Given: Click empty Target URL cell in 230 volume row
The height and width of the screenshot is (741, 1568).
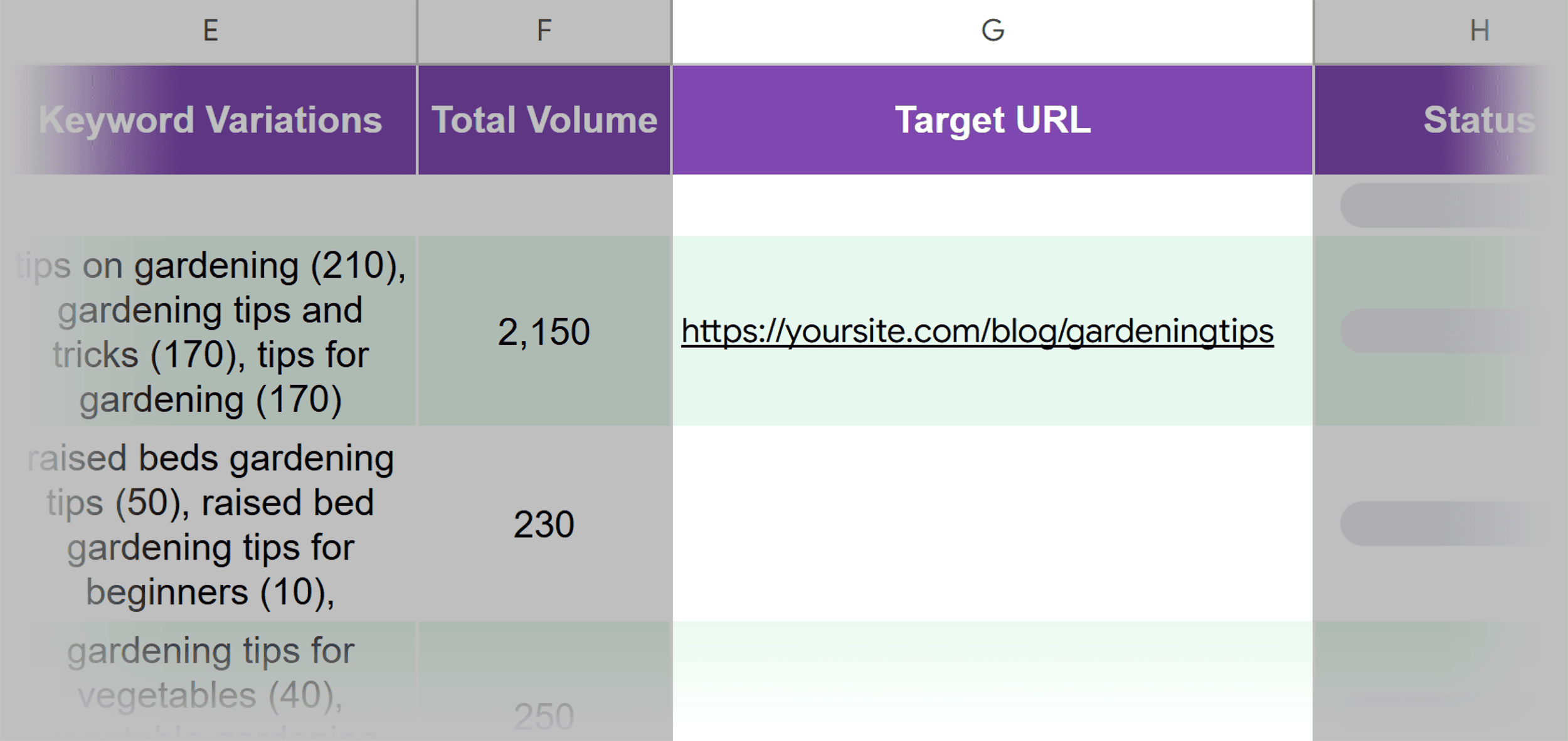Looking at the screenshot, I should pos(992,524).
